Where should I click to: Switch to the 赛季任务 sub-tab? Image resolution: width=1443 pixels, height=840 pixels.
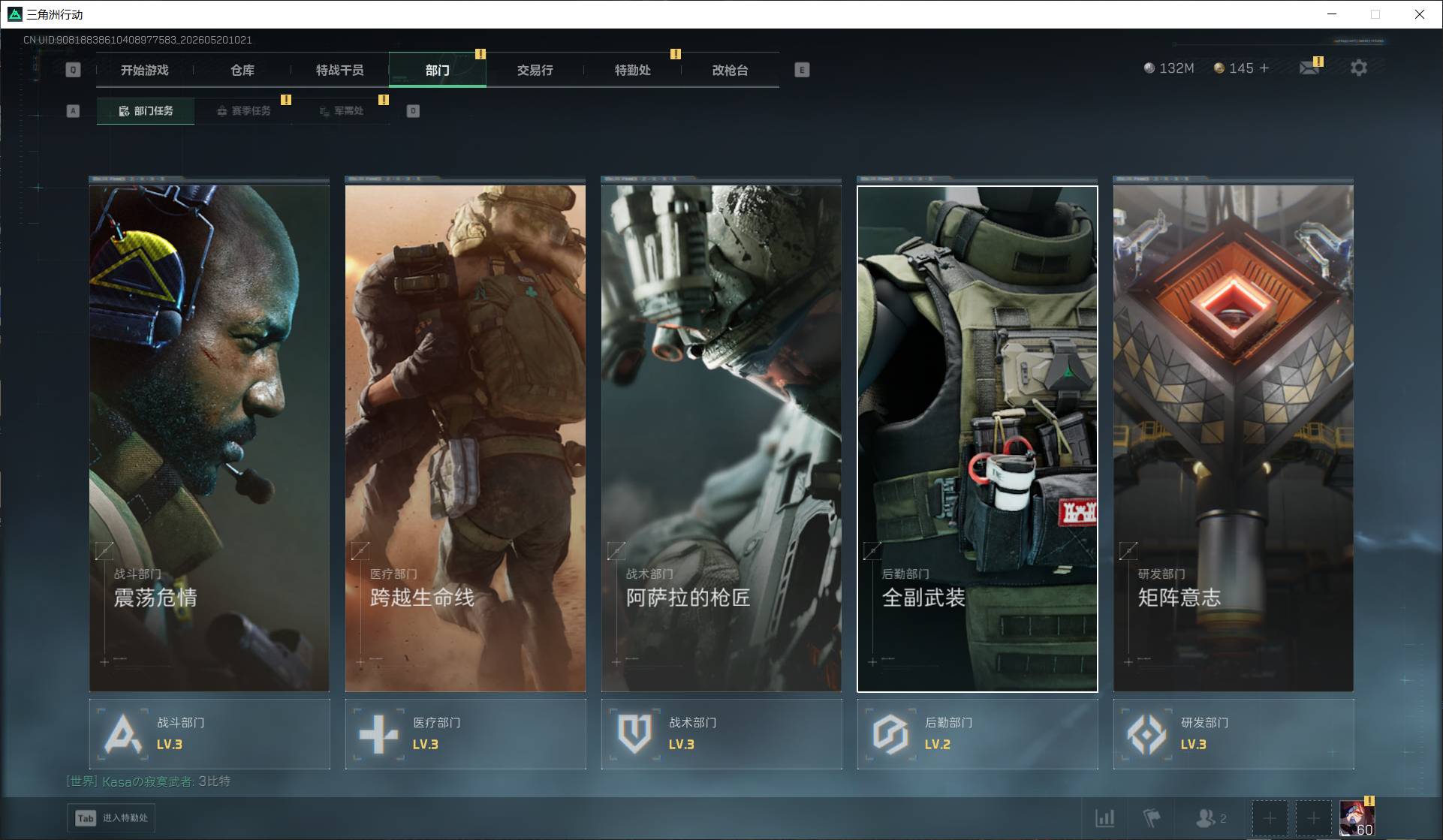pyautogui.click(x=243, y=111)
